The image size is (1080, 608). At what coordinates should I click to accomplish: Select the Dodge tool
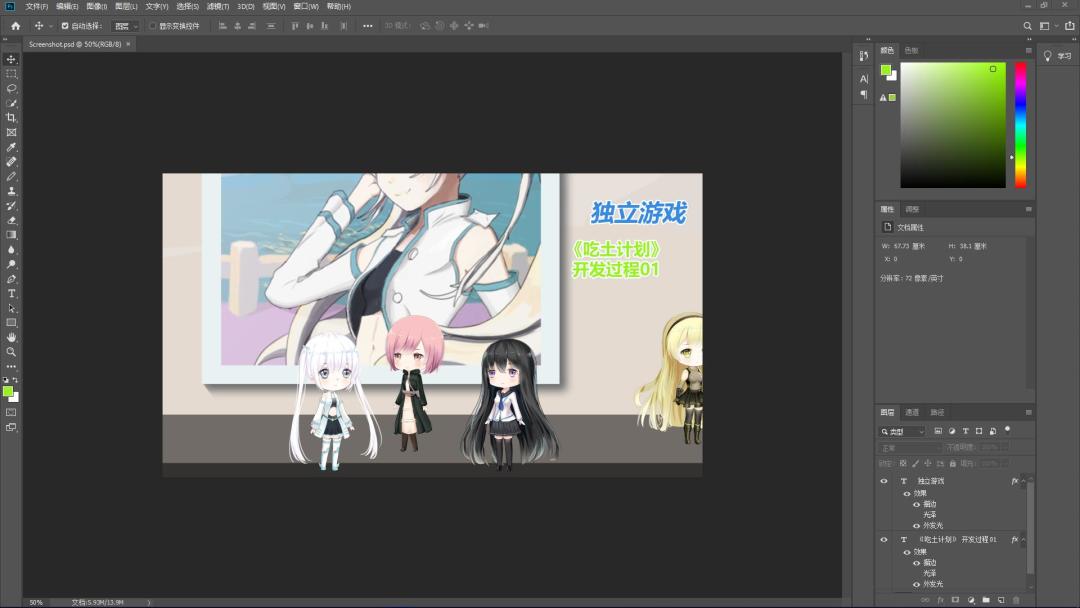11,264
